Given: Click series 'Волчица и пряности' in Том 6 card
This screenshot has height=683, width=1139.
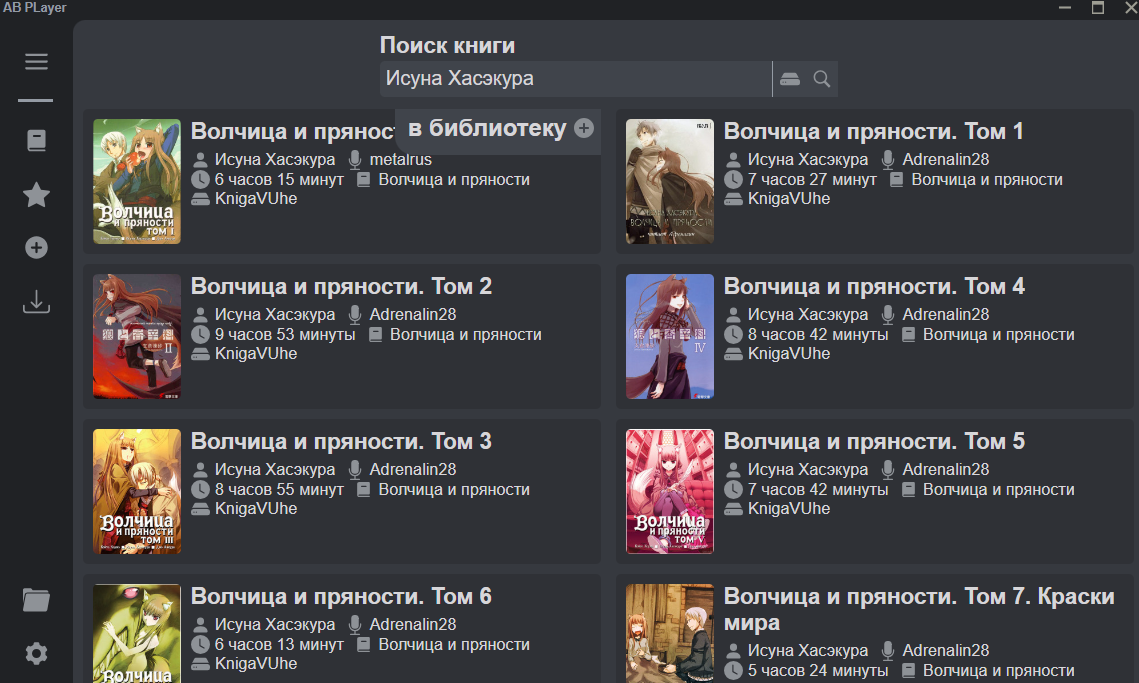Looking at the screenshot, I should pos(454,644).
